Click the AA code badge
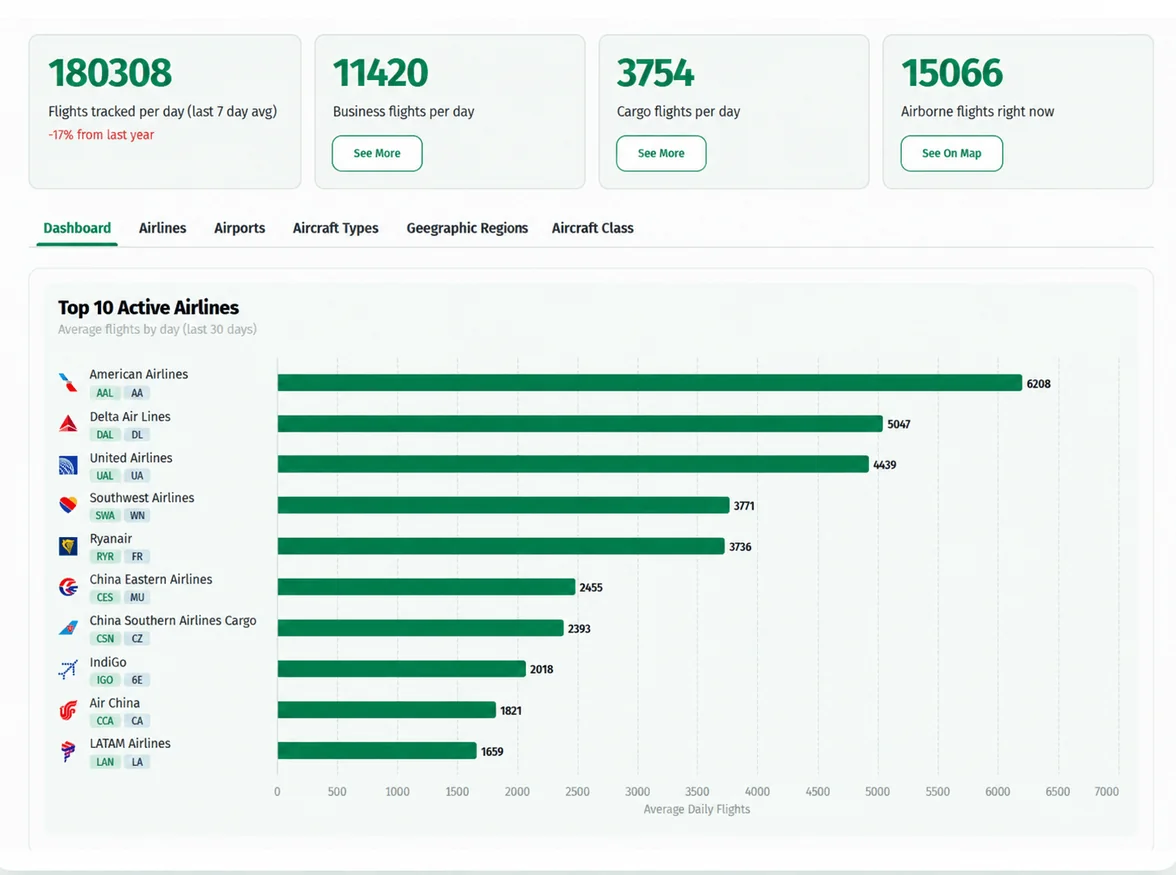 [137, 393]
